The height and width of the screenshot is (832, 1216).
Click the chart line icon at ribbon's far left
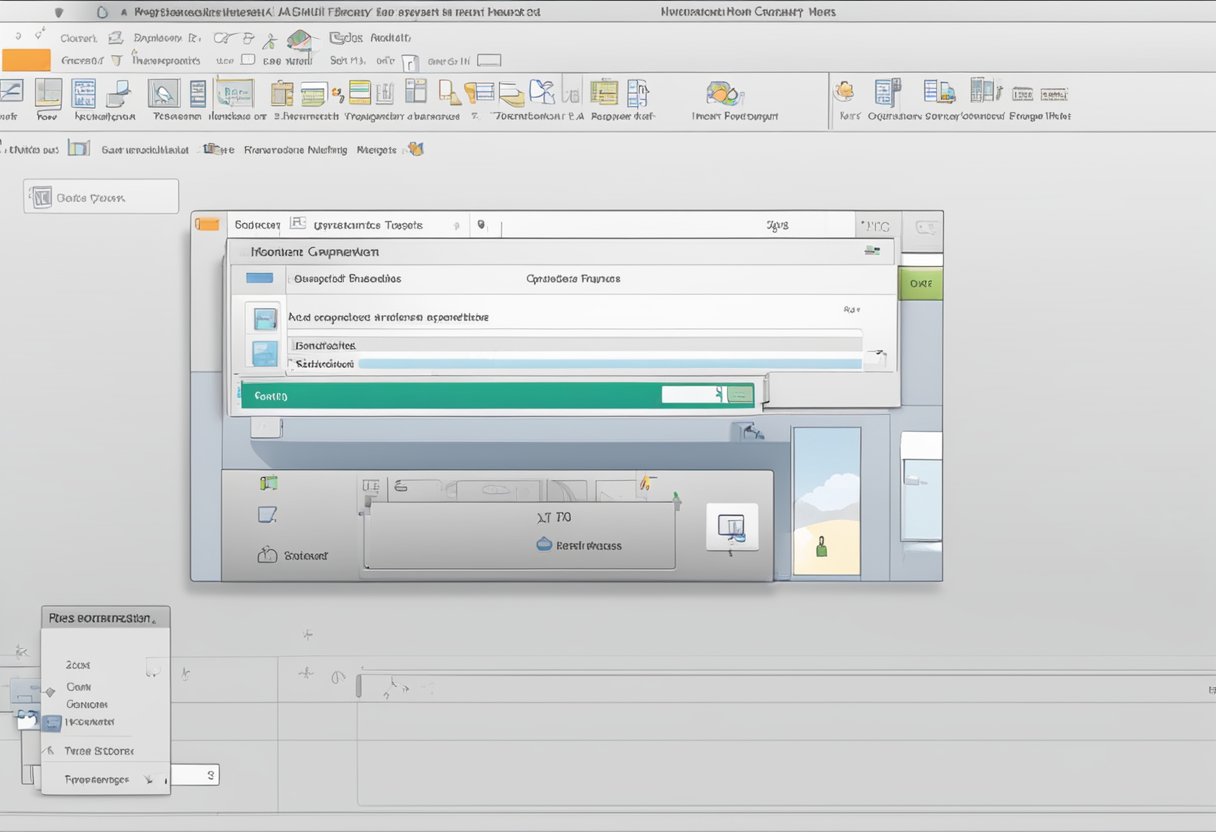pyautogui.click(x=12, y=95)
